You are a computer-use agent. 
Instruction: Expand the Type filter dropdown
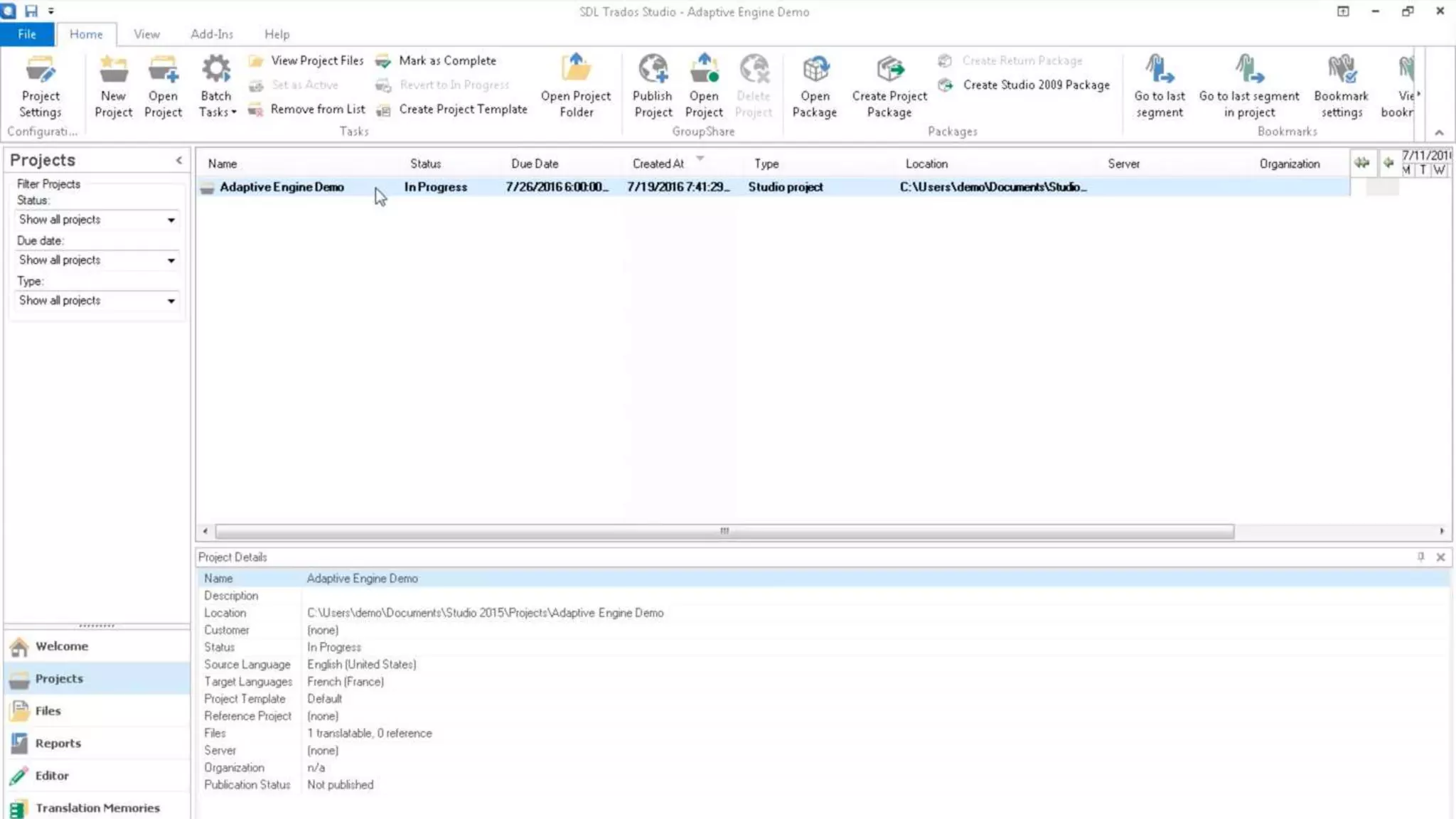[171, 301]
